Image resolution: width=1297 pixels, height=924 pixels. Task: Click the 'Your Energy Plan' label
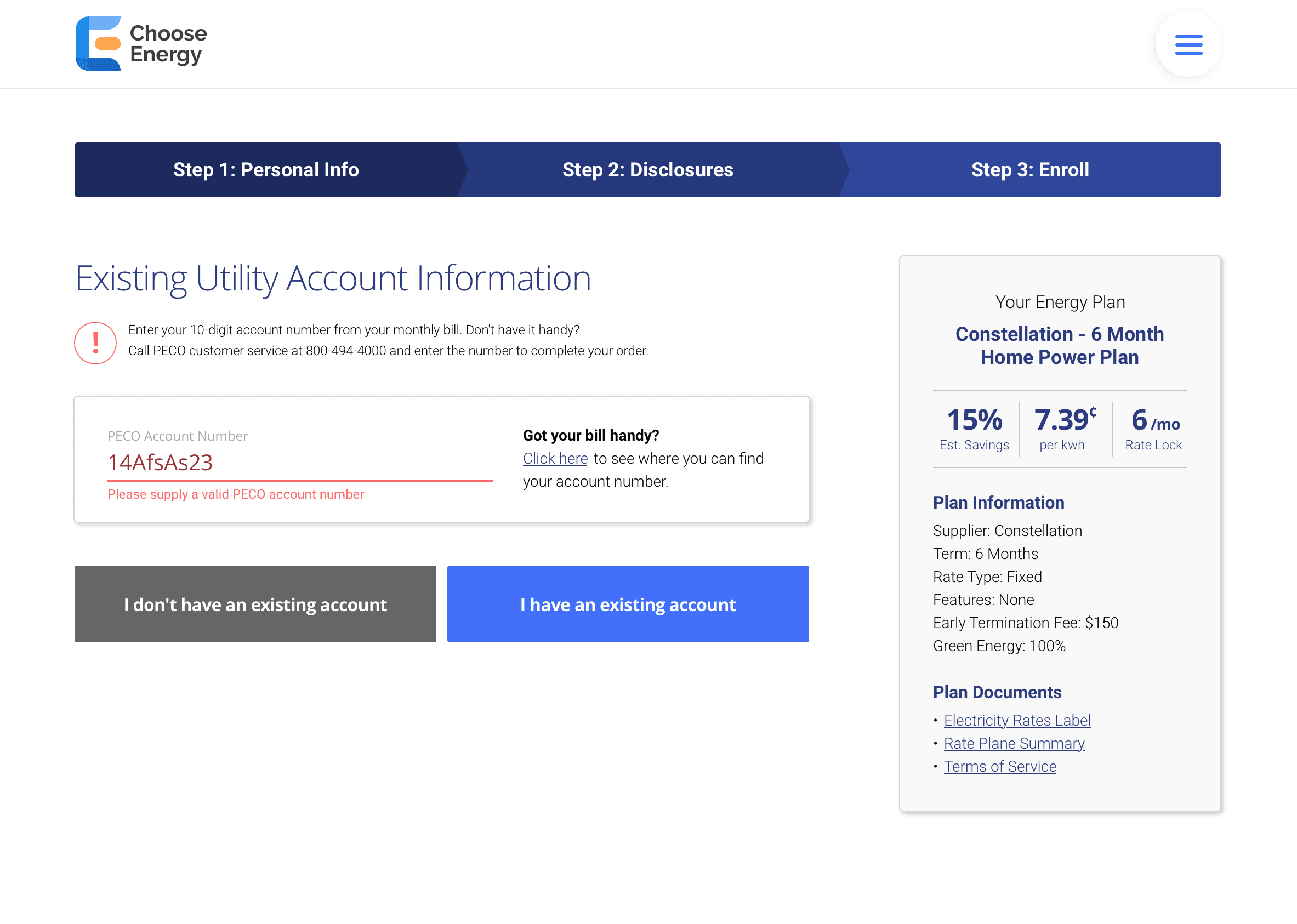point(1060,302)
